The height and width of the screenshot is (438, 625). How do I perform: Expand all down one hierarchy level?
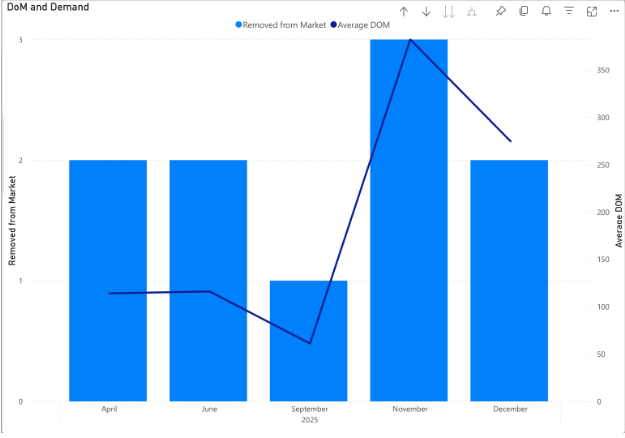471,11
